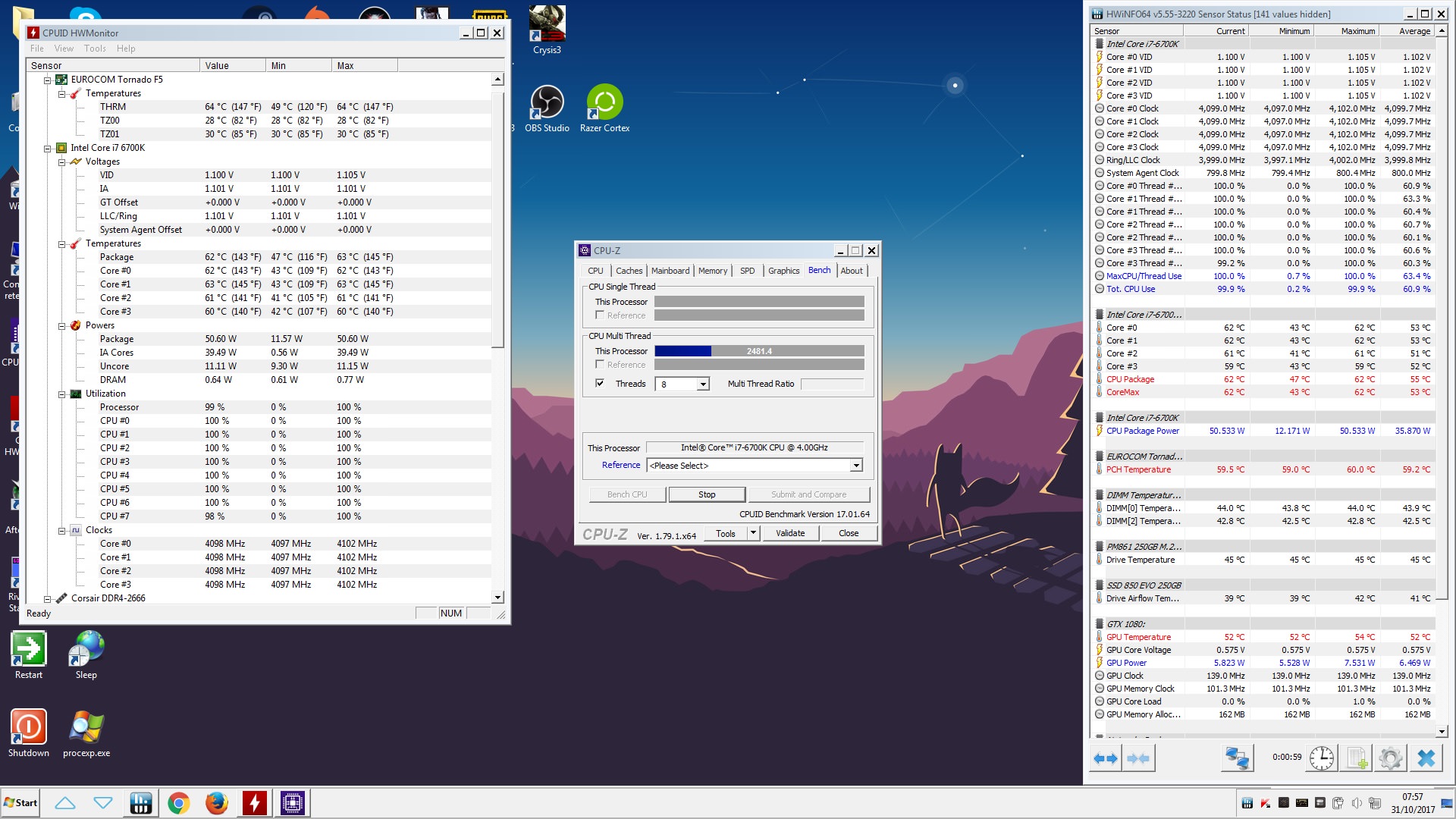Screen dimensions: 1456x819
Task: Switch to the Memory tab in CPU-Z
Action: tap(713, 271)
